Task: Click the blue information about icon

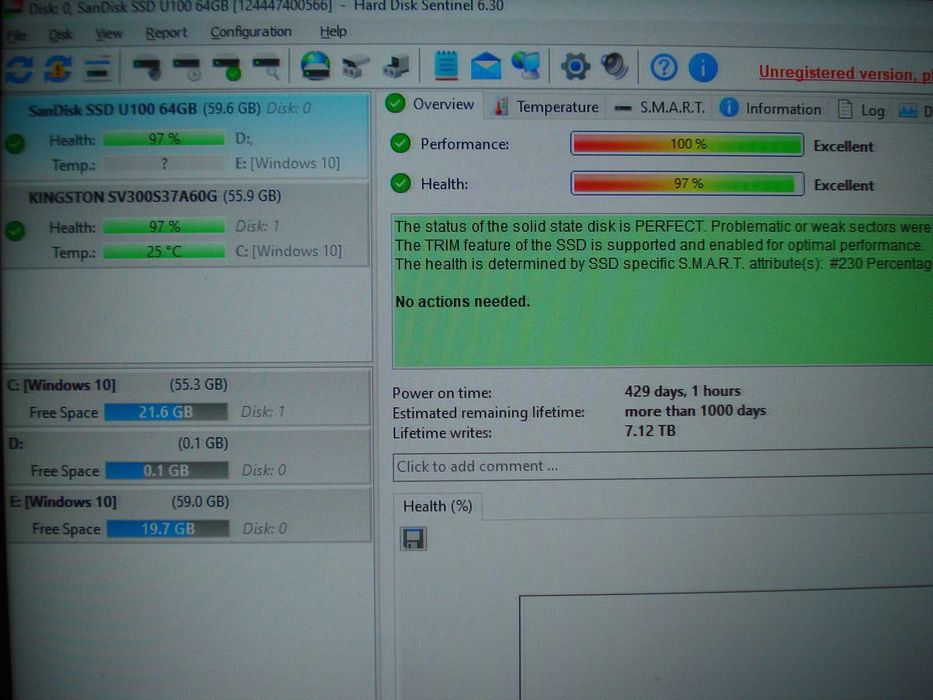Action: 703,67
